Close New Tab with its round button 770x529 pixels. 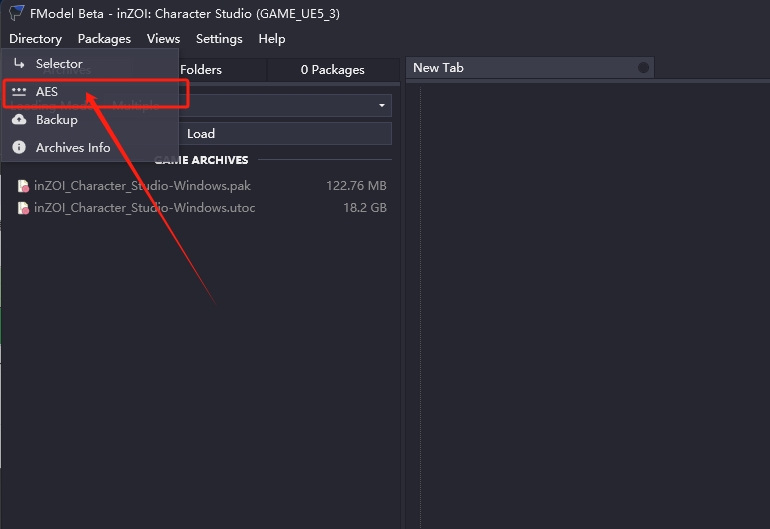(643, 68)
